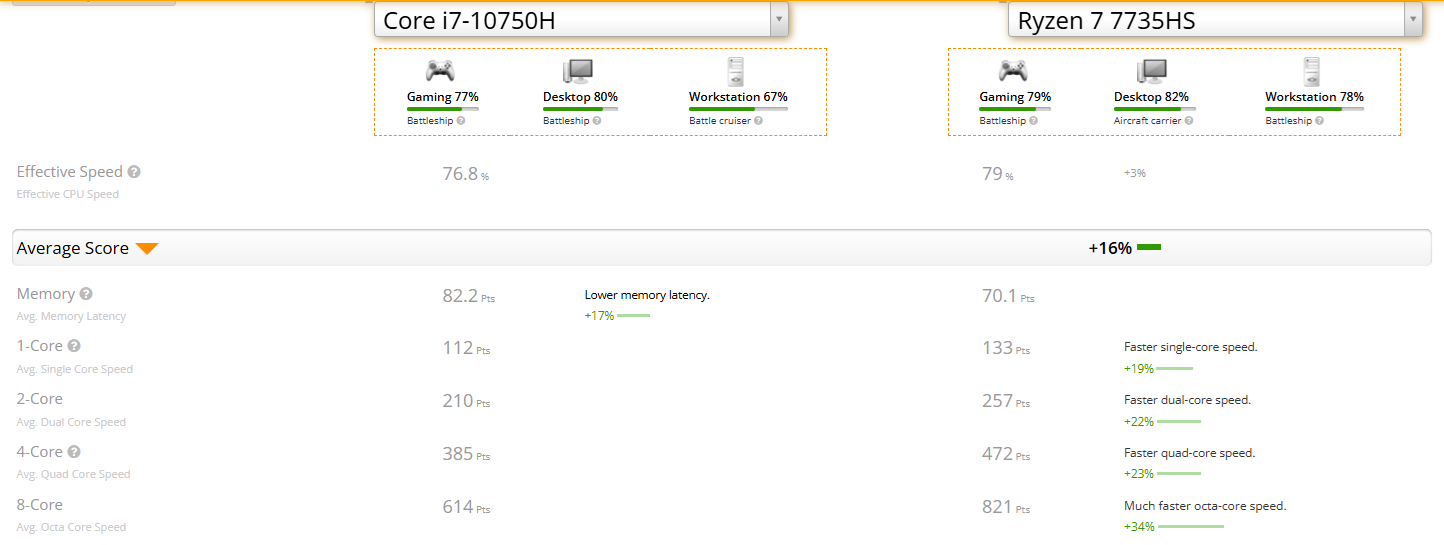Image resolution: width=1444 pixels, height=545 pixels.
Task: Click help icon beside Battle cruiser
Action: coord(759,121)
